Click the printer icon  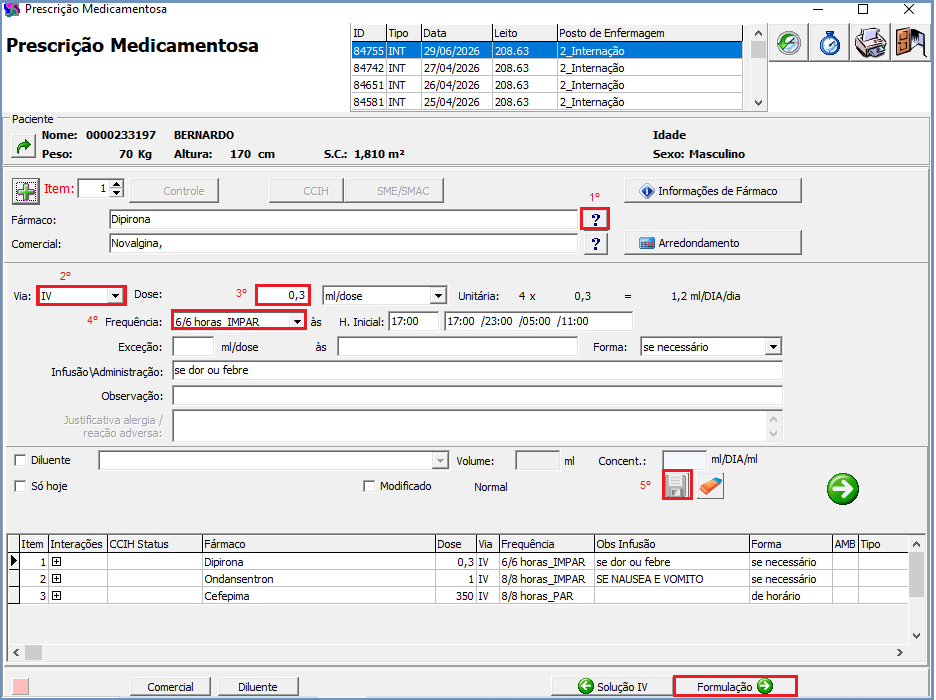pyautogui.click(x=870, y=43)
